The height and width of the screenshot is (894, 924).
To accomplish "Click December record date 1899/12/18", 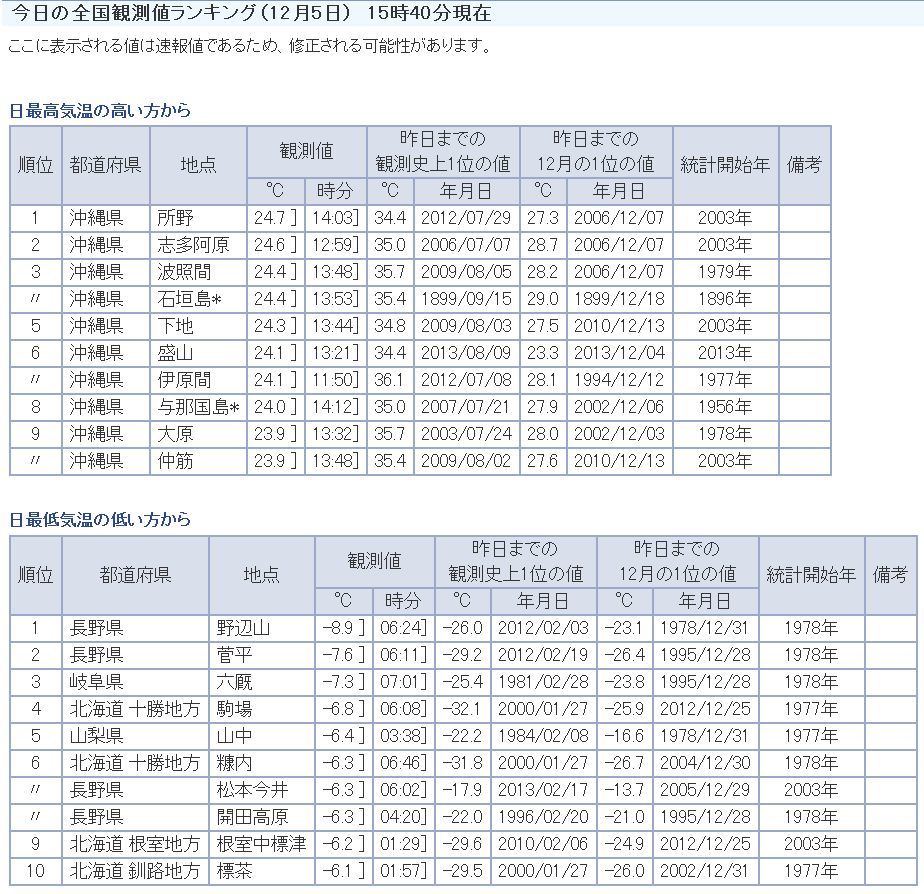I will pos(619,299).
